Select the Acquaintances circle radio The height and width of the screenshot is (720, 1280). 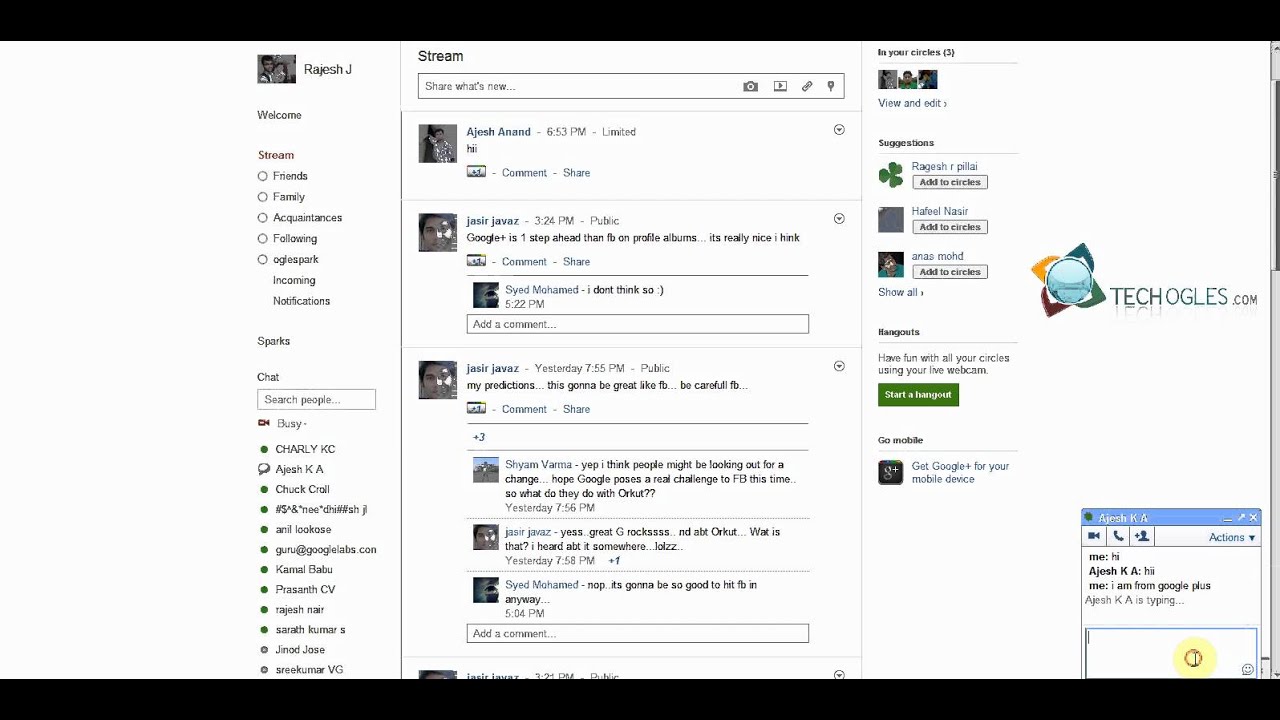point(263,217)
